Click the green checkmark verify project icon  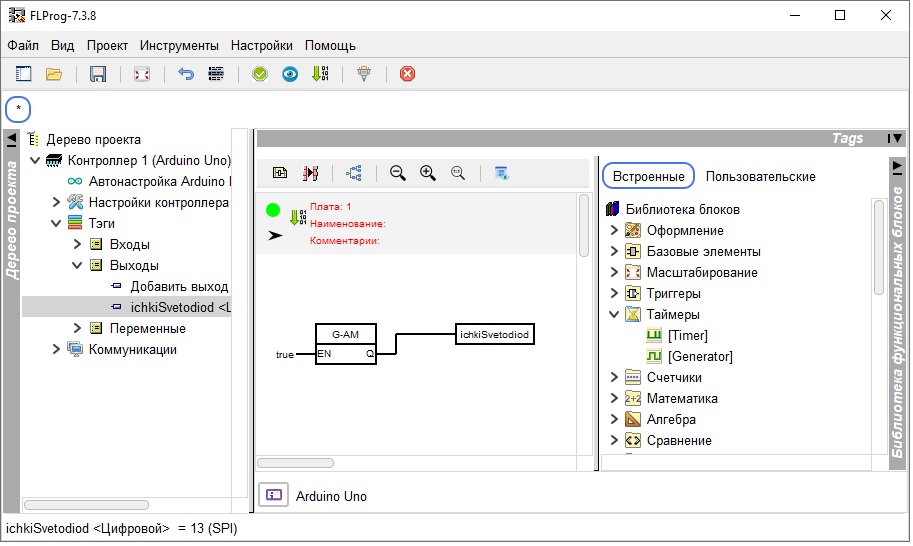260,74
